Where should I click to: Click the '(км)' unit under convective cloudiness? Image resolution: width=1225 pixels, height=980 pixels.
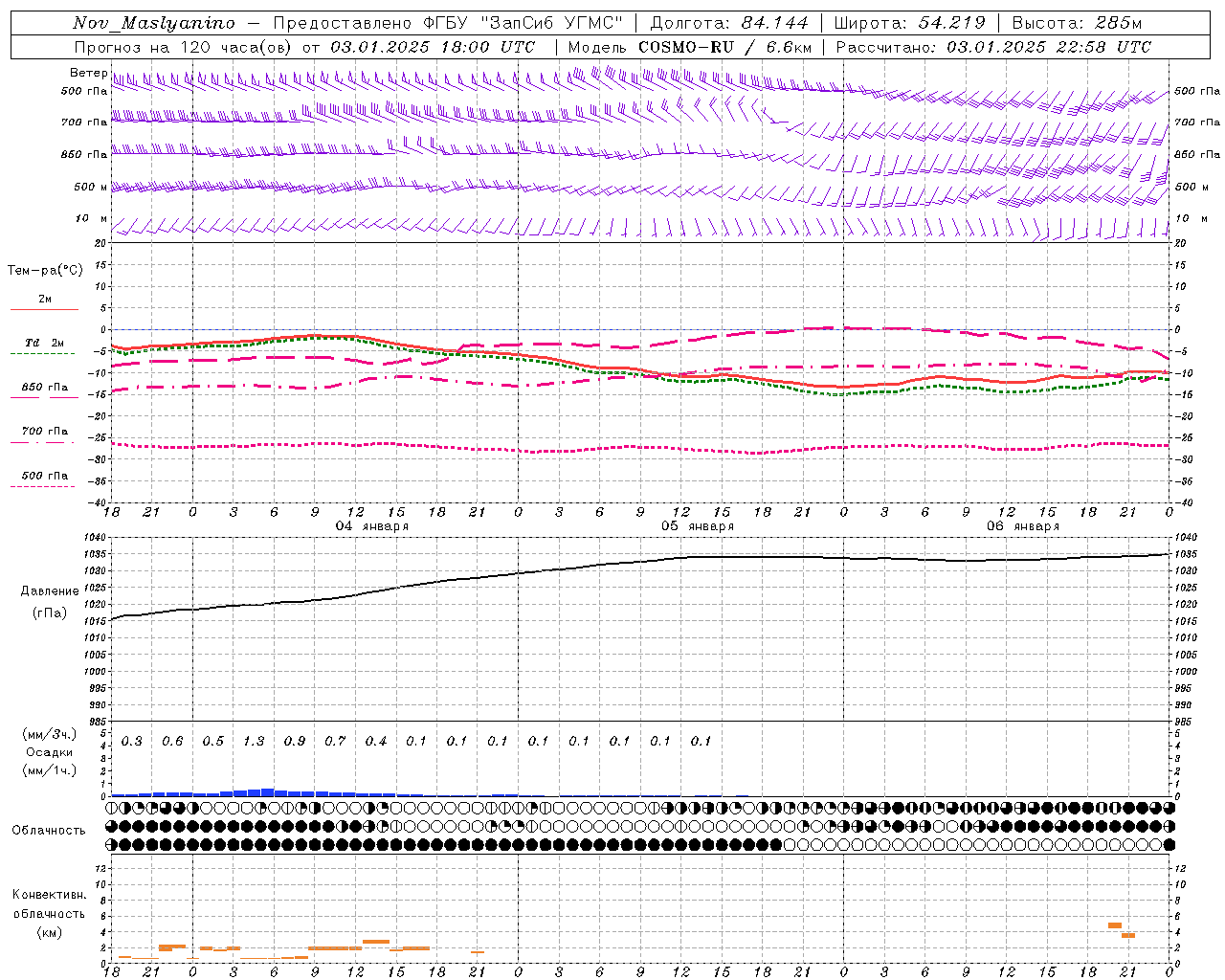(50, 932)
